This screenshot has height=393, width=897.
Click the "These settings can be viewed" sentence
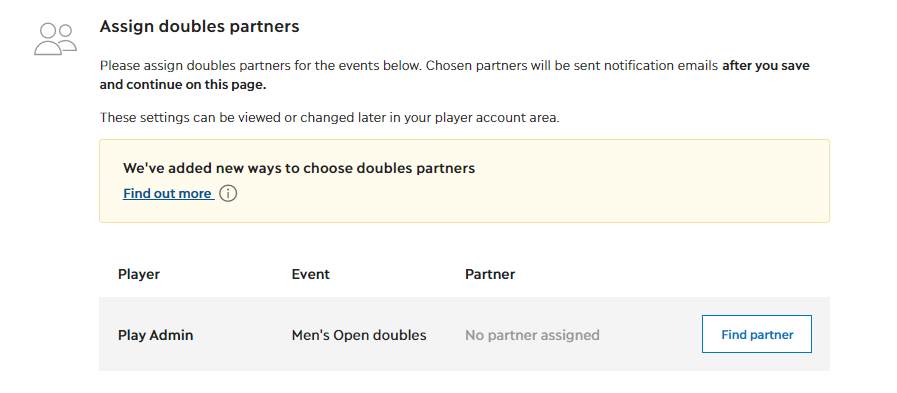[x=330, y=118]
